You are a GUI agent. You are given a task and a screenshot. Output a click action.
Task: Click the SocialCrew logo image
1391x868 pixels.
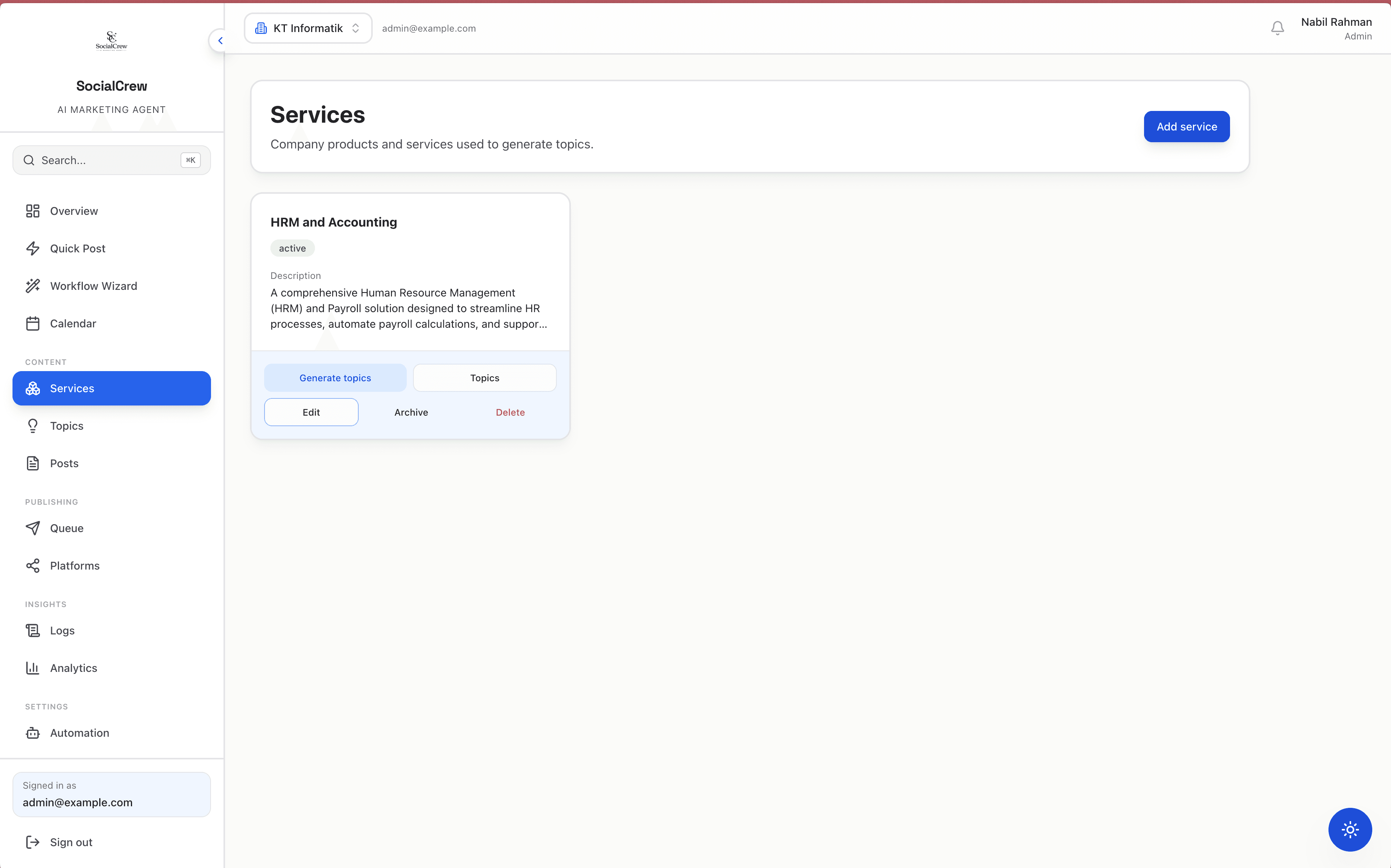[x=111, y=41]
